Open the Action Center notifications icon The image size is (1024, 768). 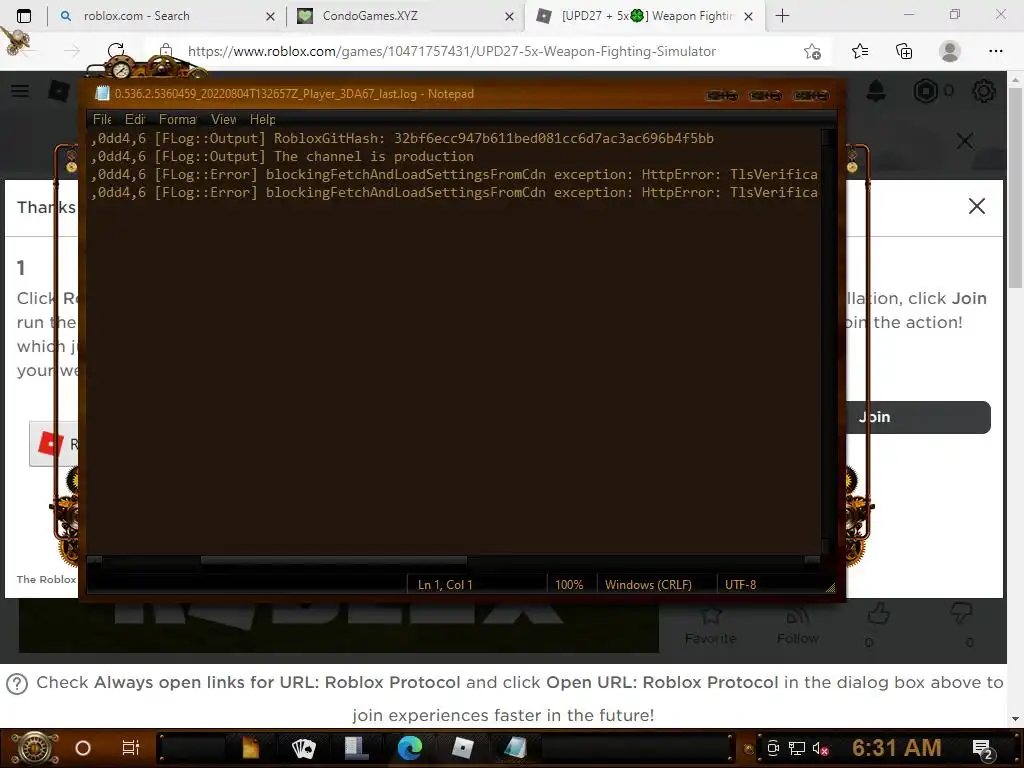[x=983, y=749]
